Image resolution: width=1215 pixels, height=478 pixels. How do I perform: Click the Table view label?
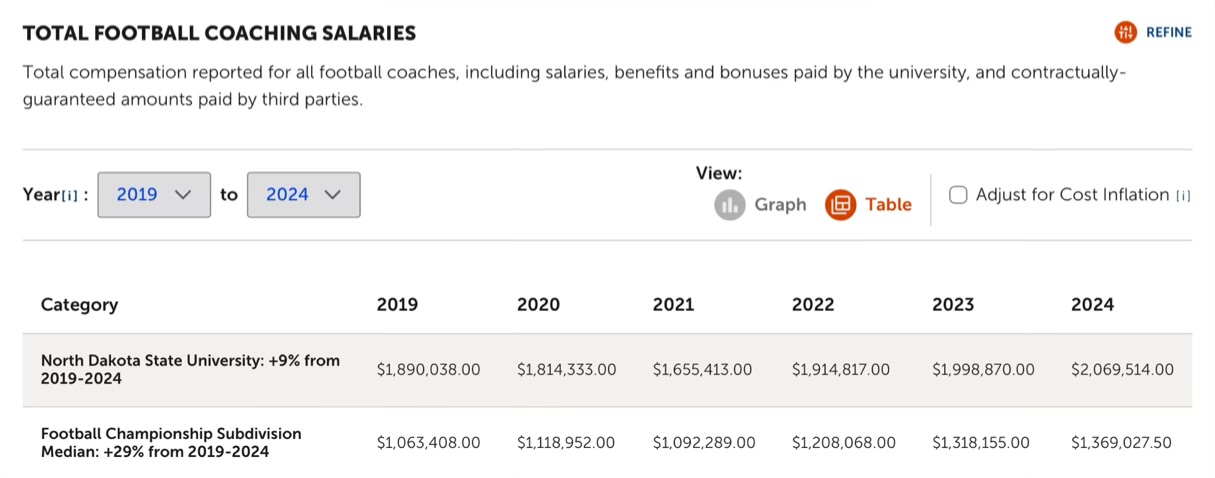coord(888,205)
